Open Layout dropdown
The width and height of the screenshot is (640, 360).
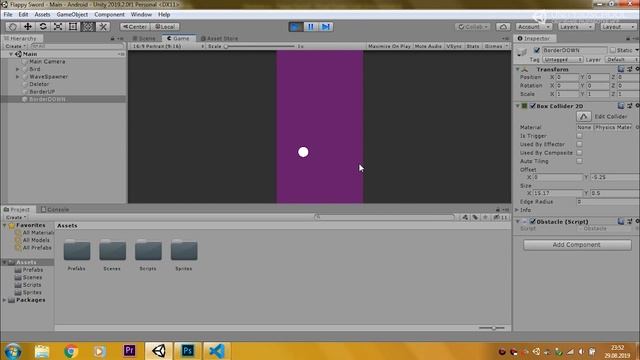coord(618,27)
